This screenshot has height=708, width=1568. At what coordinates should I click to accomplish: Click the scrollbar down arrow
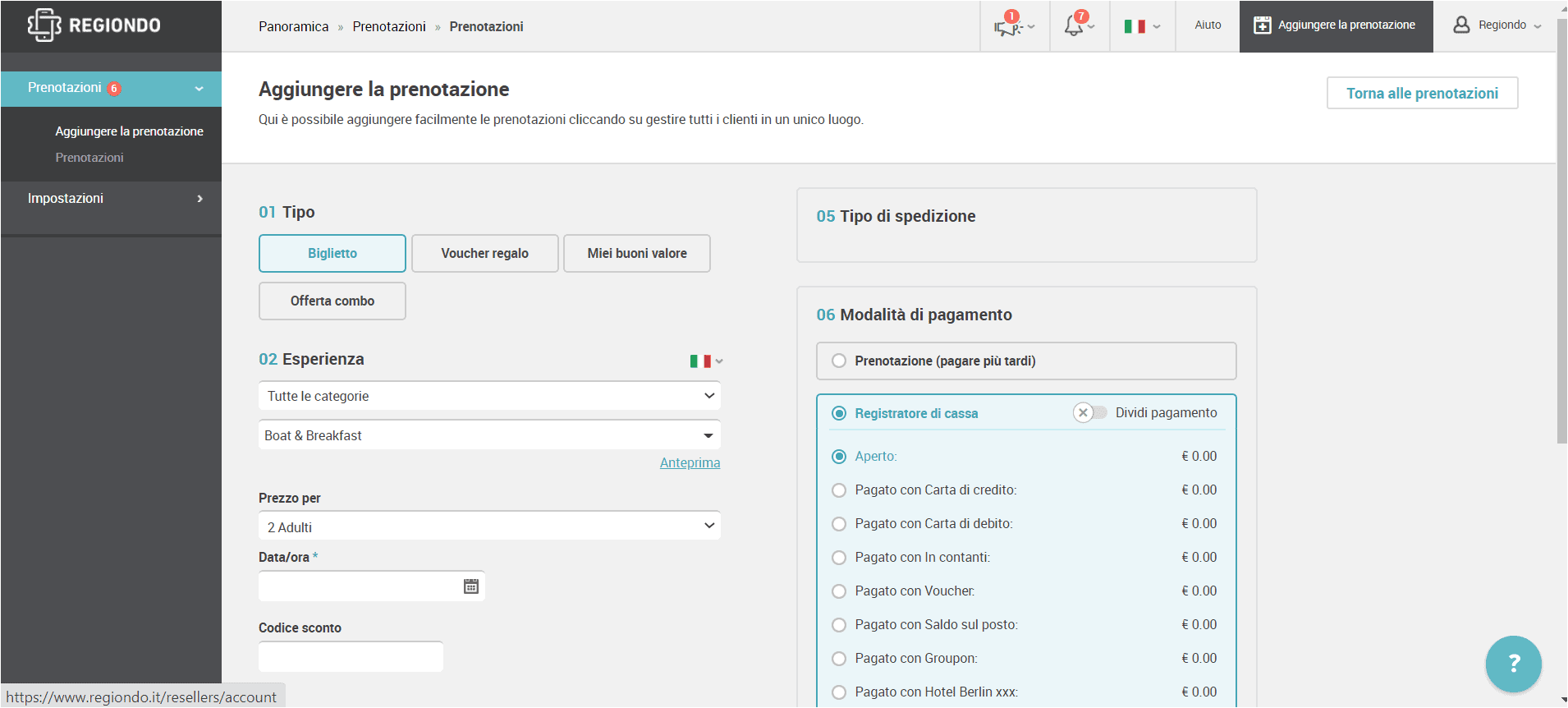pyautogui.click(x=1561, y=701)
